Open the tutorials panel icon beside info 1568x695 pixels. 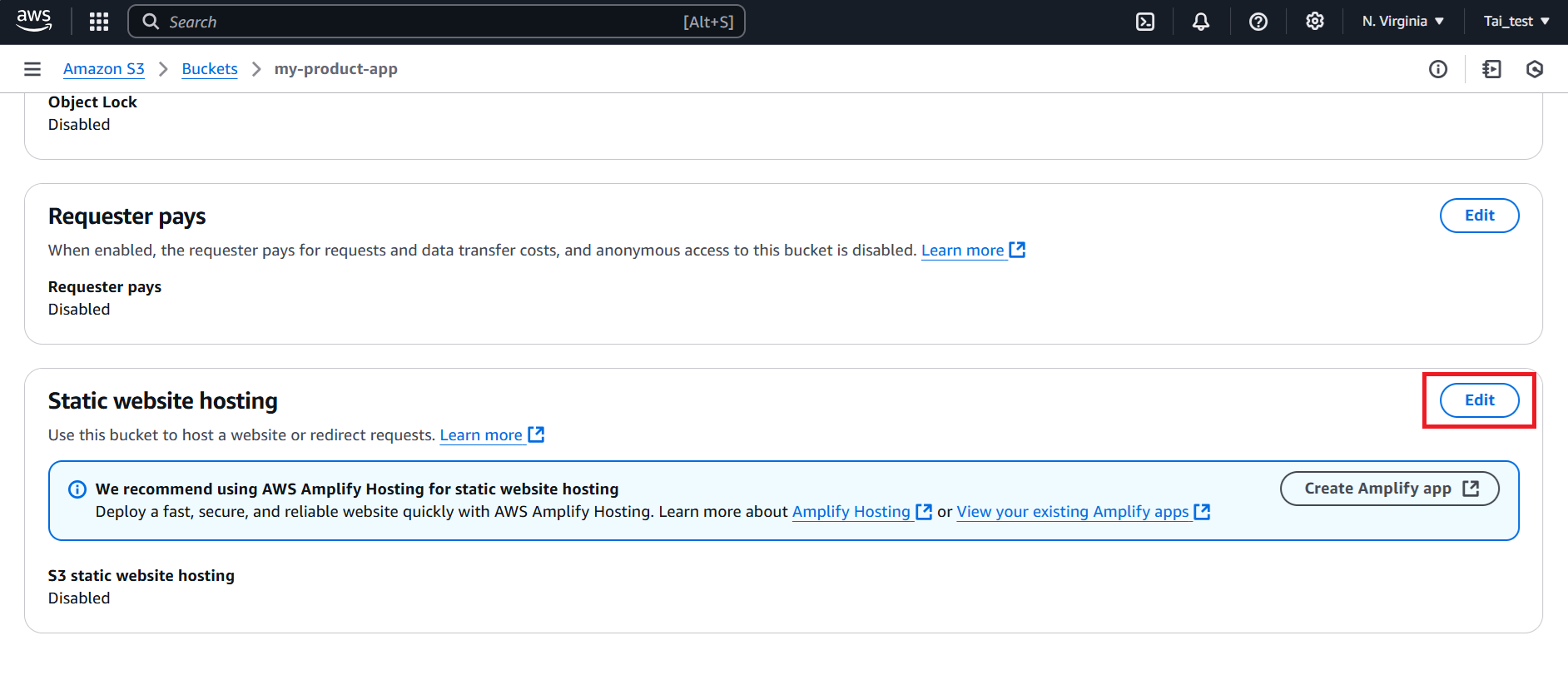pyautogui.click(x=1492, y=69)
